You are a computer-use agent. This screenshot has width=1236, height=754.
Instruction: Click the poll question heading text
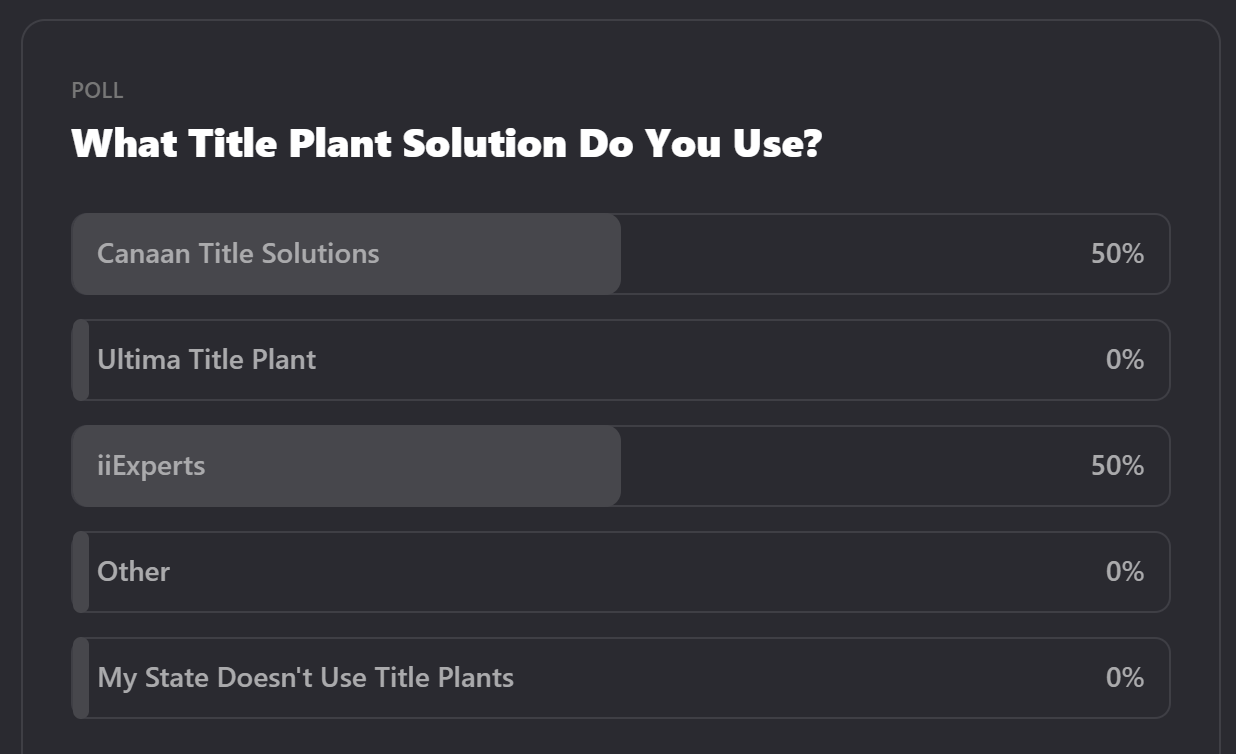(446, 144)
